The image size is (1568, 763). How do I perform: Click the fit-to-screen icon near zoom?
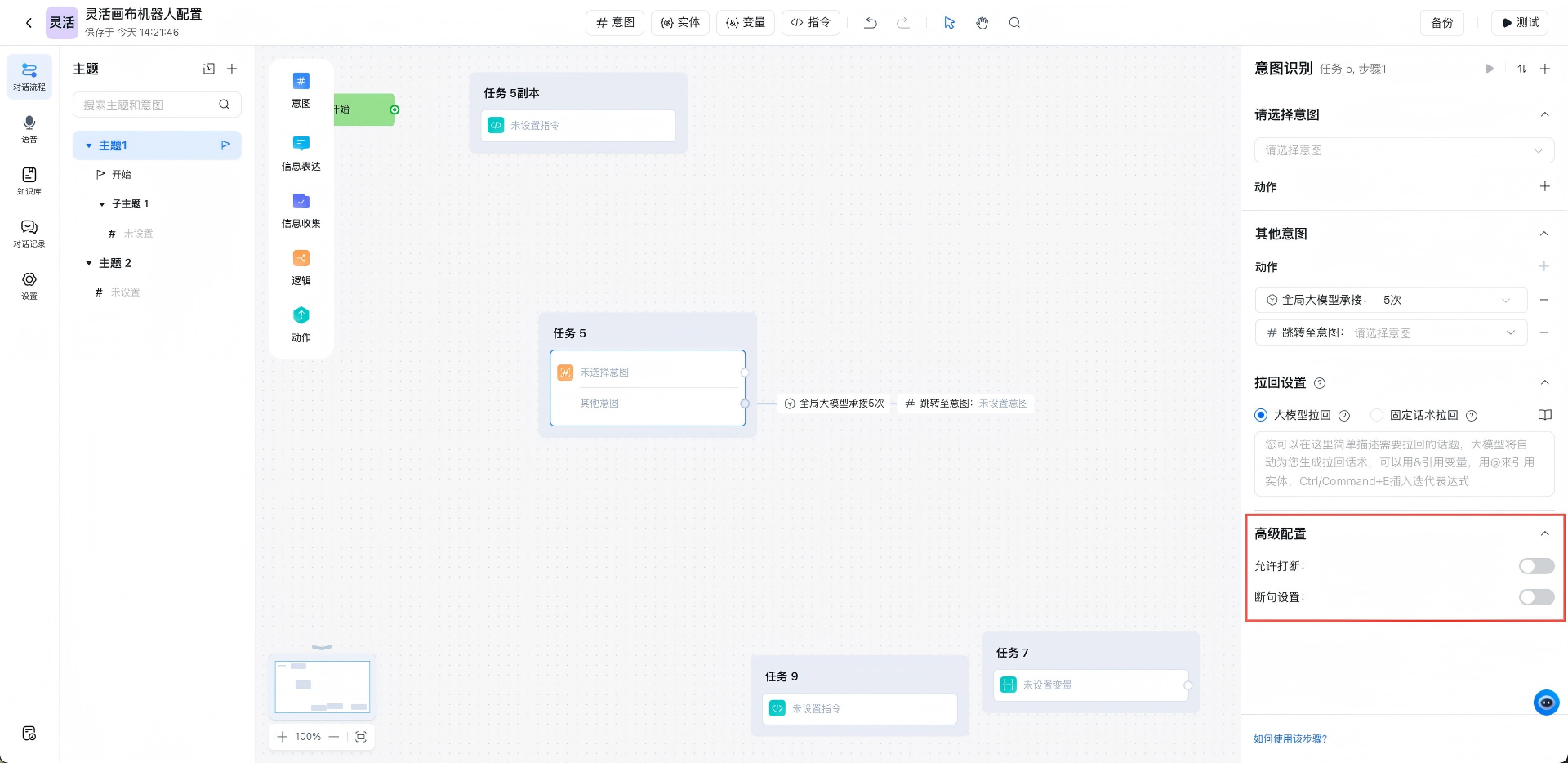(361, 737)
